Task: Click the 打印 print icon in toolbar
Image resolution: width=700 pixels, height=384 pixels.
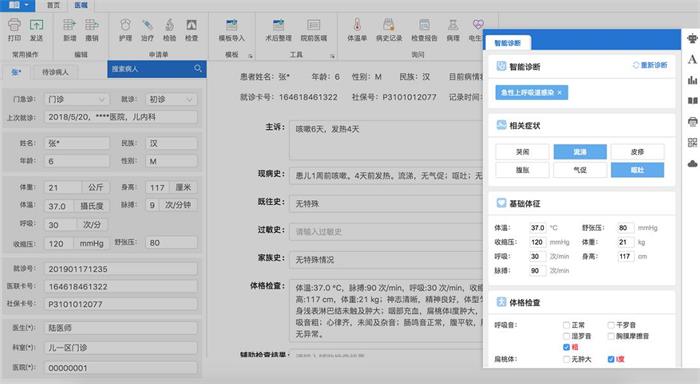Action: pos(14,25)
